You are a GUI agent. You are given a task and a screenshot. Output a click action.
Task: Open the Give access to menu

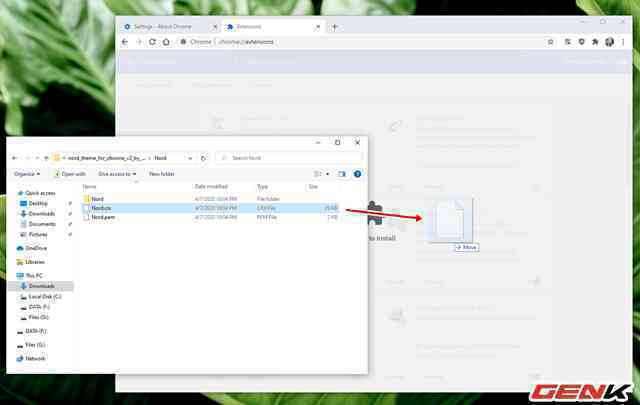[117, 174]
